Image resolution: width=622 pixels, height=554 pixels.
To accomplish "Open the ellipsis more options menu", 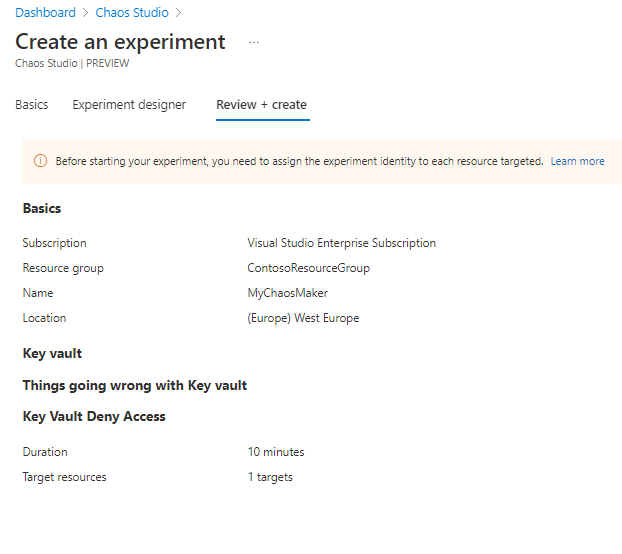I will [x=254, y=42].
